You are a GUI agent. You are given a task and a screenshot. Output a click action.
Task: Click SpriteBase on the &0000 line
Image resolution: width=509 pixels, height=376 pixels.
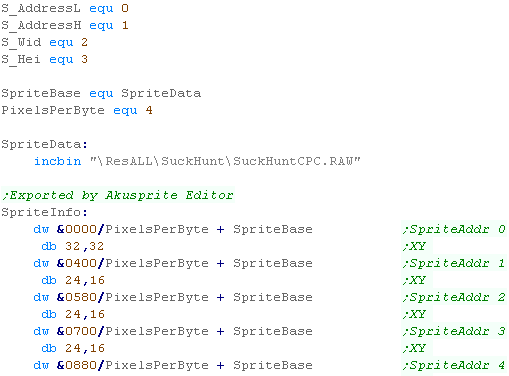(273, 229)
